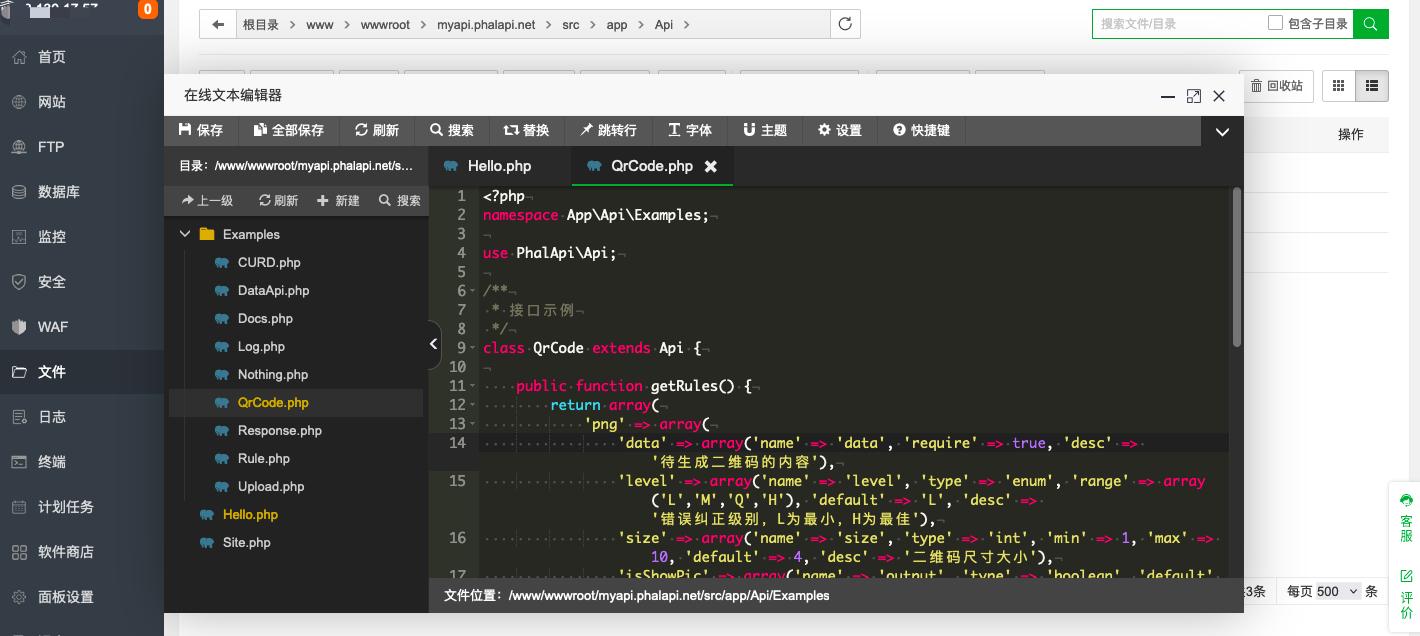Switch to the Hello.php editor tab
Viewport: 1420px width, 636px height.
click(499, 166)
